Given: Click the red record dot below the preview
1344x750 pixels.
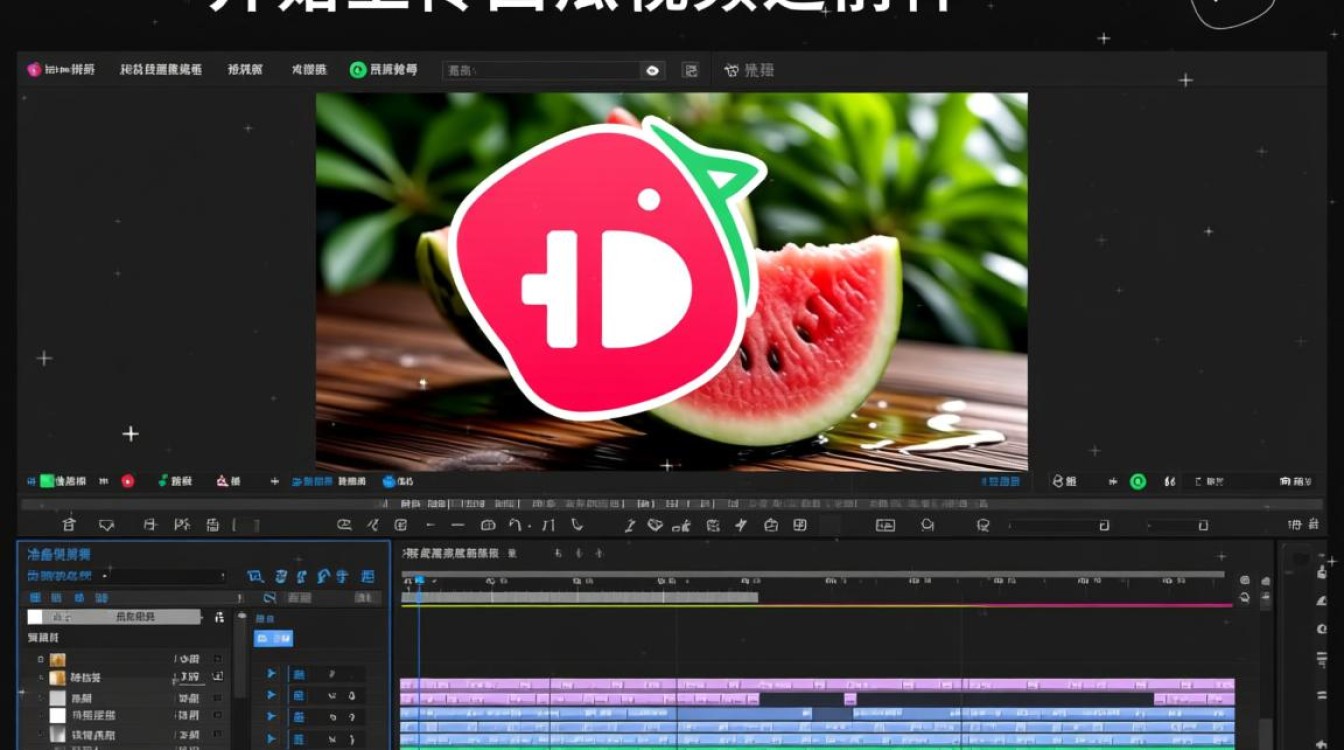Looking at the screenshot, I should click(x=128, y=481).
